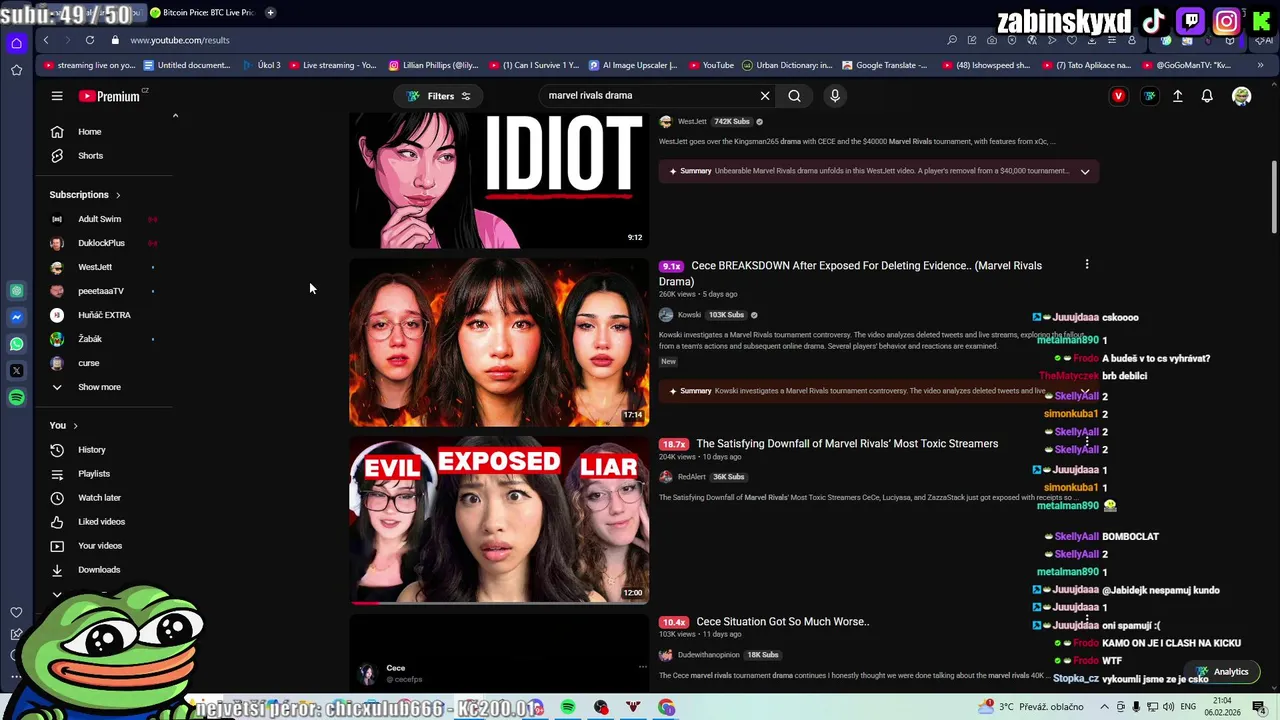Image resolution: width=1280 pixels, height=720 pixels.
Task: Open the Urban Dictionary bookmark
Action: coord(787,65)
